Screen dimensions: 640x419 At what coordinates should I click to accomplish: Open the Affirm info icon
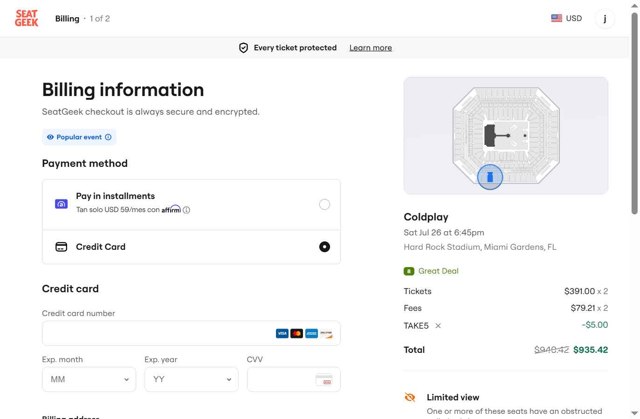pos(187,210)
